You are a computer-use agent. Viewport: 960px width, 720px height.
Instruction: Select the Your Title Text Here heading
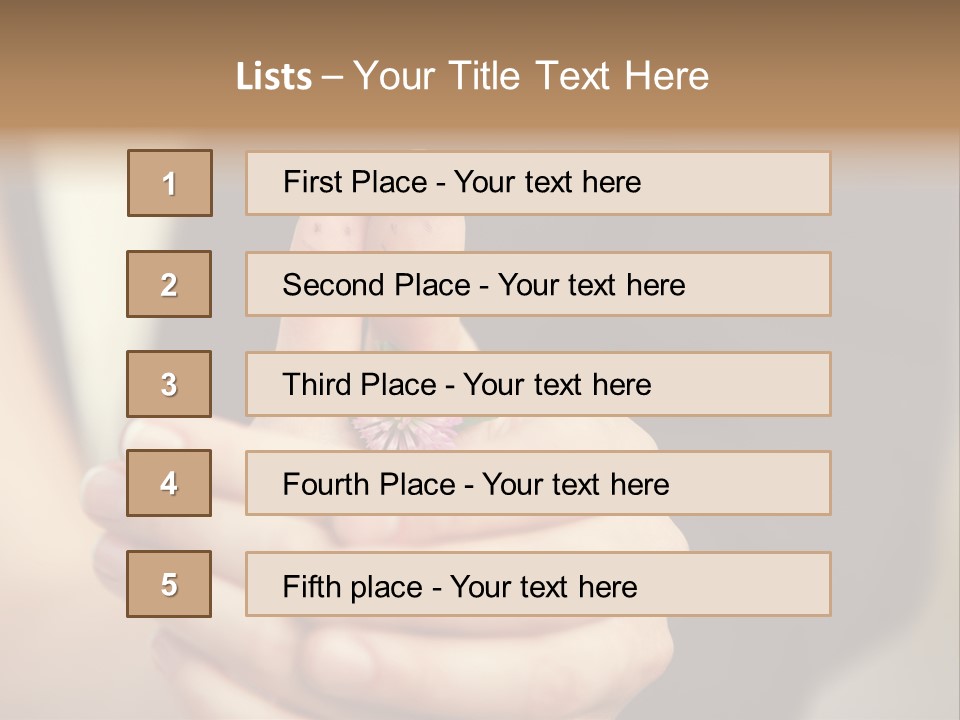(531, 76)
